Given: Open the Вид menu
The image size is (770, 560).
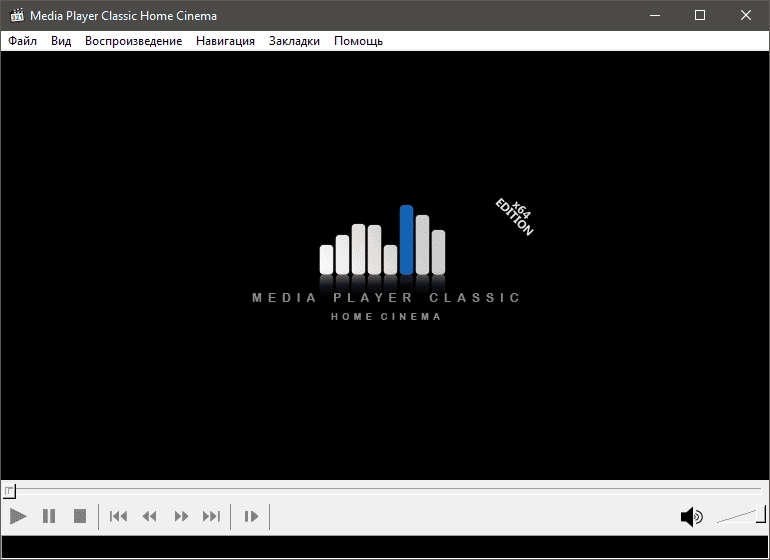Looking at the screenshot, I should click(61, 41).
